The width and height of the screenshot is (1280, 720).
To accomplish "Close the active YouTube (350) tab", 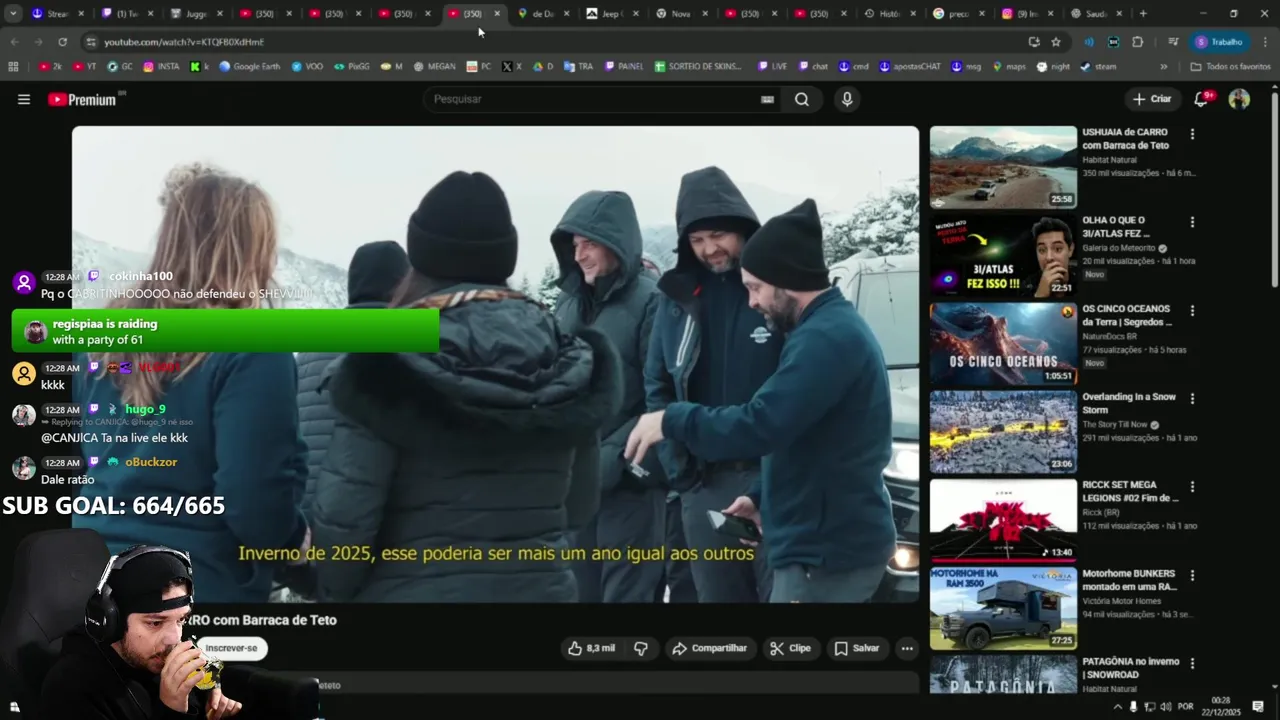I will click(497, 14).
